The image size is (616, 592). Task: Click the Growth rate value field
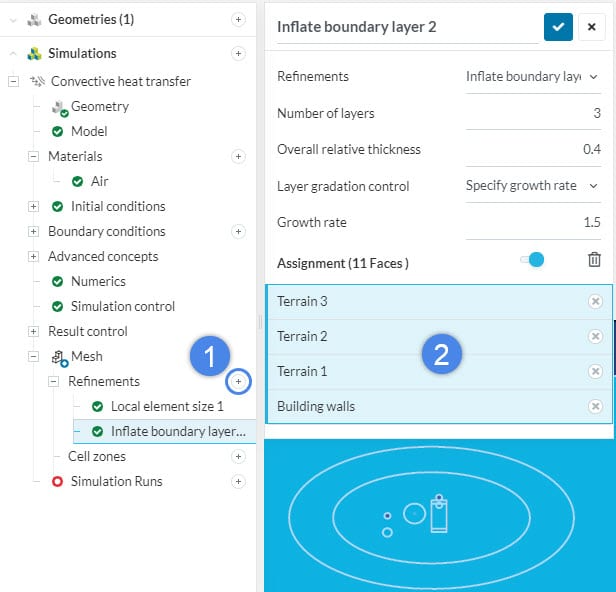tap(532, 222)
